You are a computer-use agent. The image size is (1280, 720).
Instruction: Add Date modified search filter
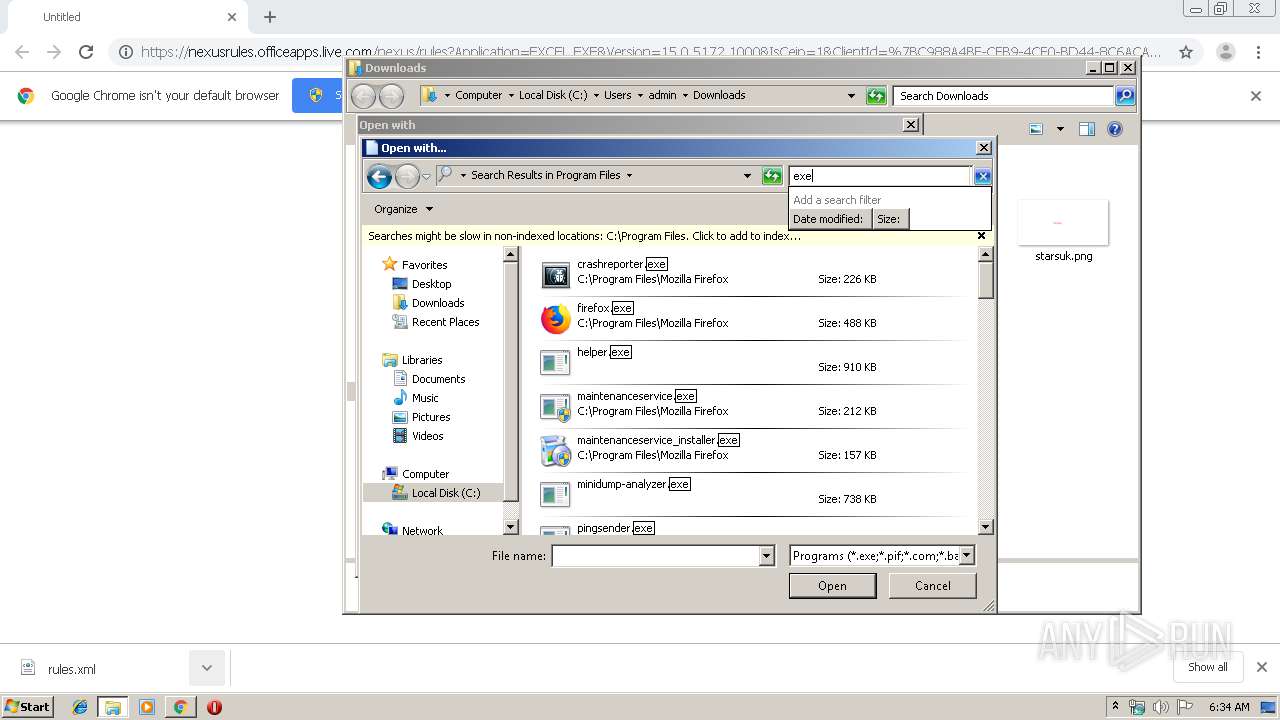827,219
